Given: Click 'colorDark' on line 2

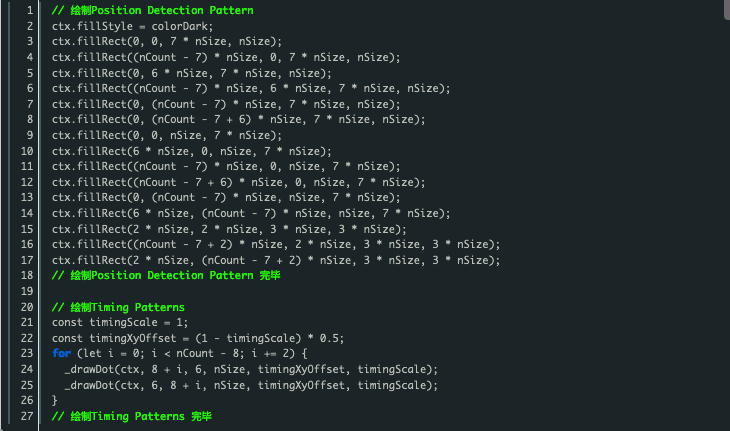Looking at the screenshot, I should (180, 26).
